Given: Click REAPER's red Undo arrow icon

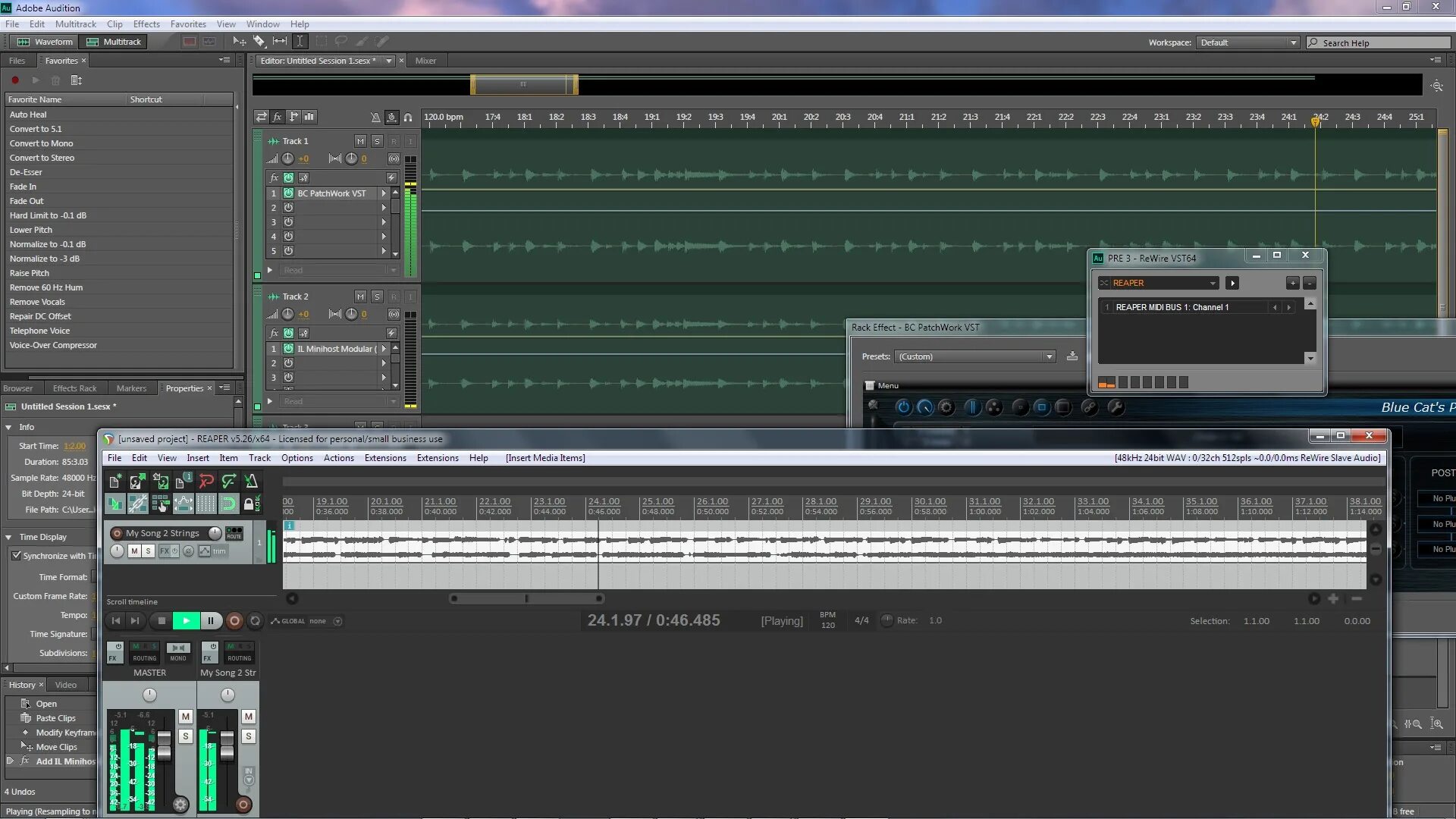Looking at the screenshot, I should coord(206,482).
